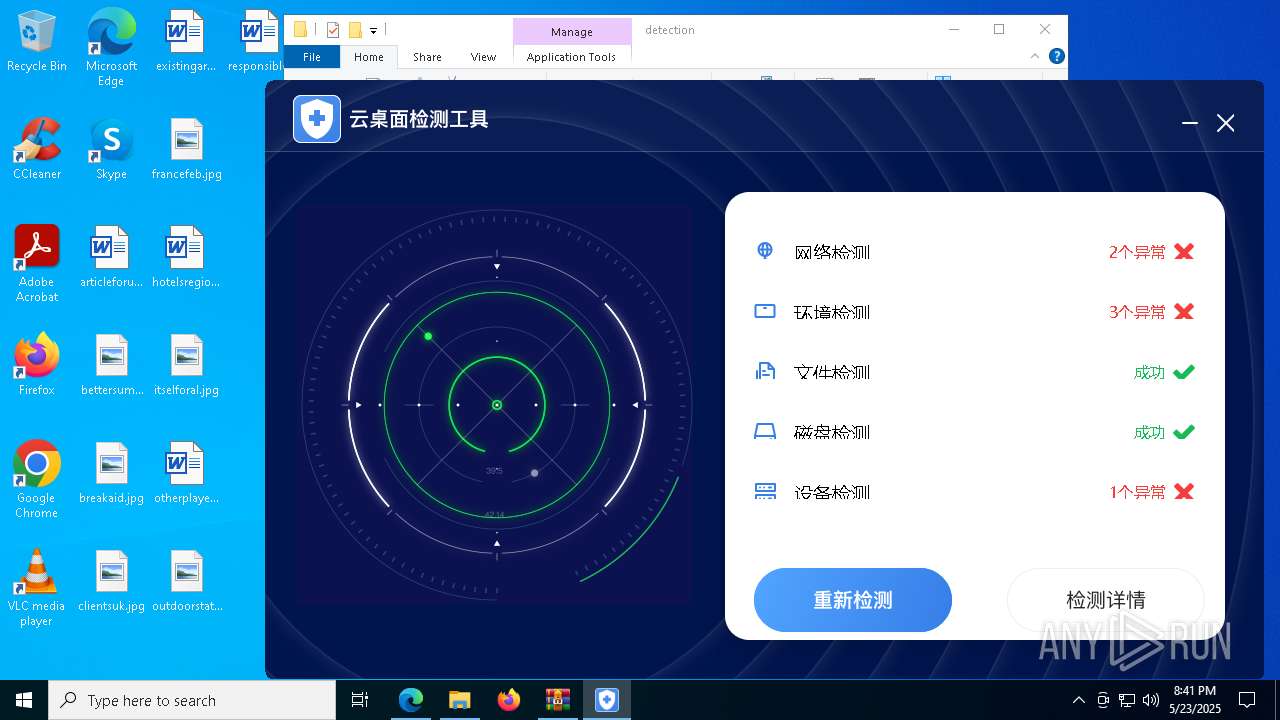
Task: Click the 设备检测 row label
Action: pyautogui.click(x=832, y=492)
